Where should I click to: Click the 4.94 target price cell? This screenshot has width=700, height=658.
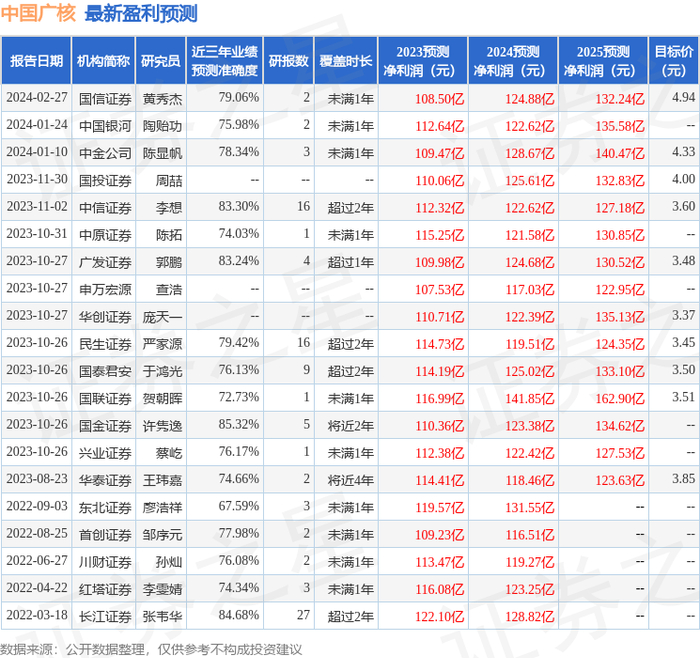[x=683, y=97]
